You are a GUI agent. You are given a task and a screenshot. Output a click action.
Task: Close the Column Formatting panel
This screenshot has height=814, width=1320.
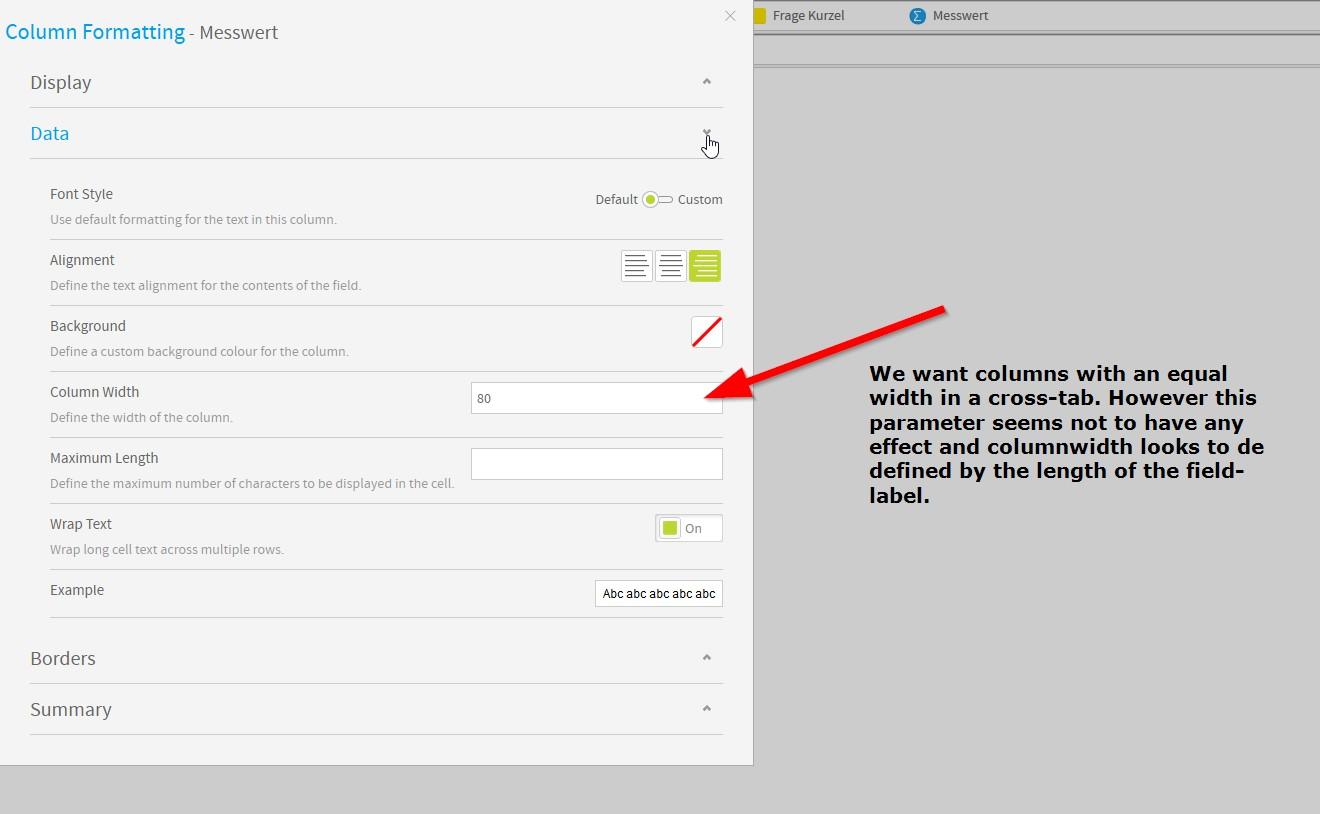click(730, 16)
